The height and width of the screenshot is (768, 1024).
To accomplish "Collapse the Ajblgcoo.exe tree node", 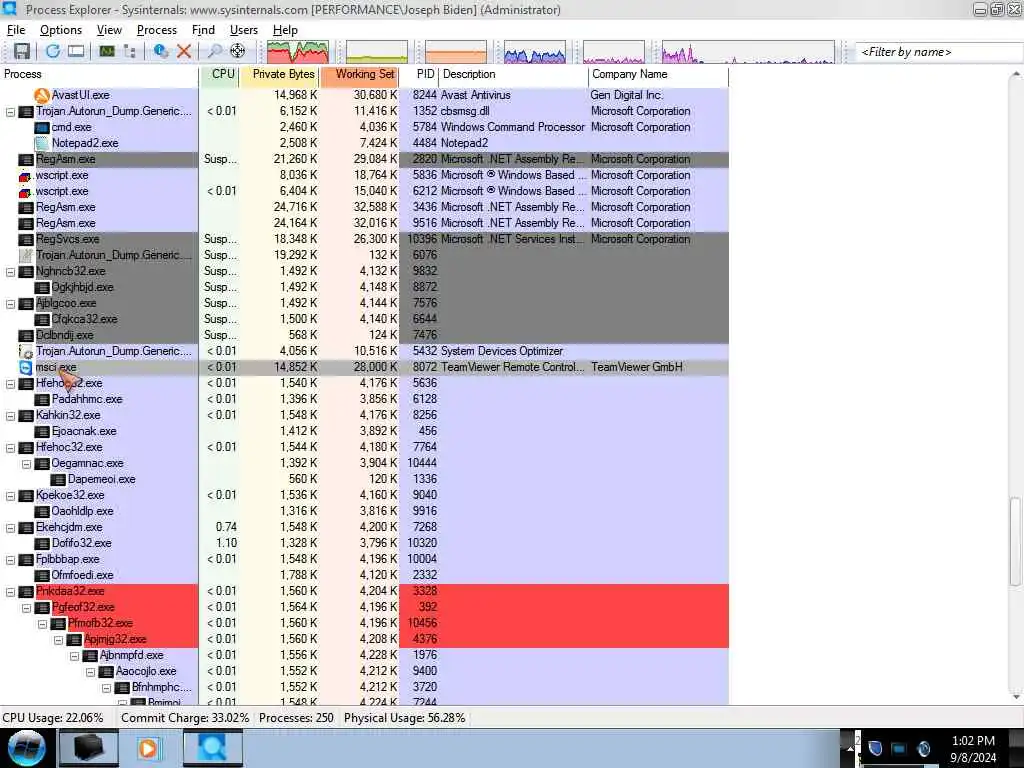I will 10,304.
